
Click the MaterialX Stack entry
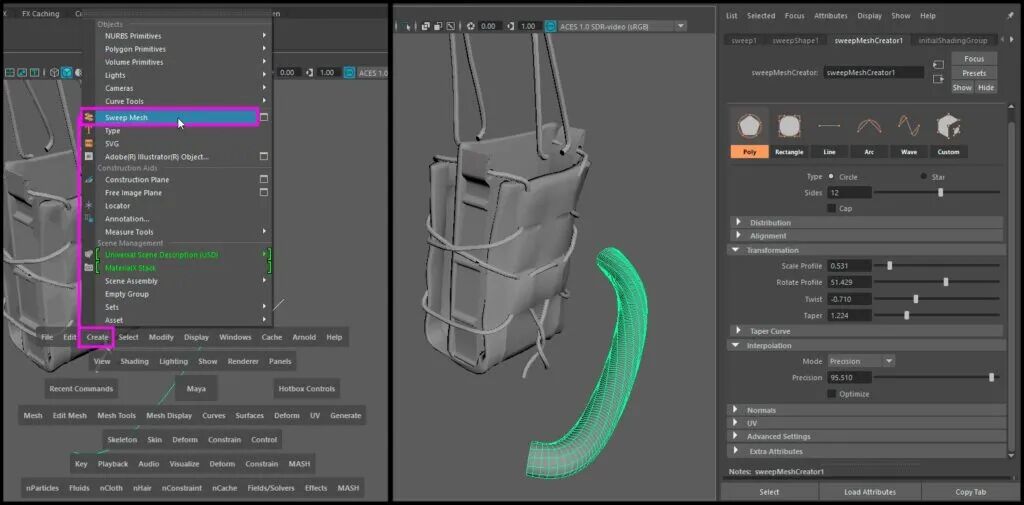point(131,268)
